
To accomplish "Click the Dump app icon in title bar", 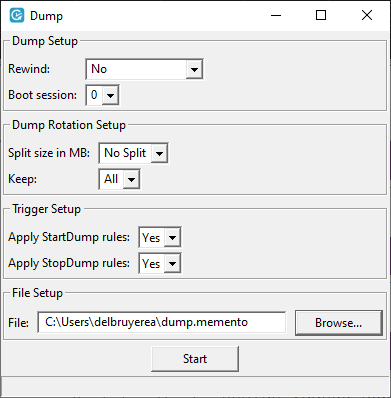I will pos(17,15).
